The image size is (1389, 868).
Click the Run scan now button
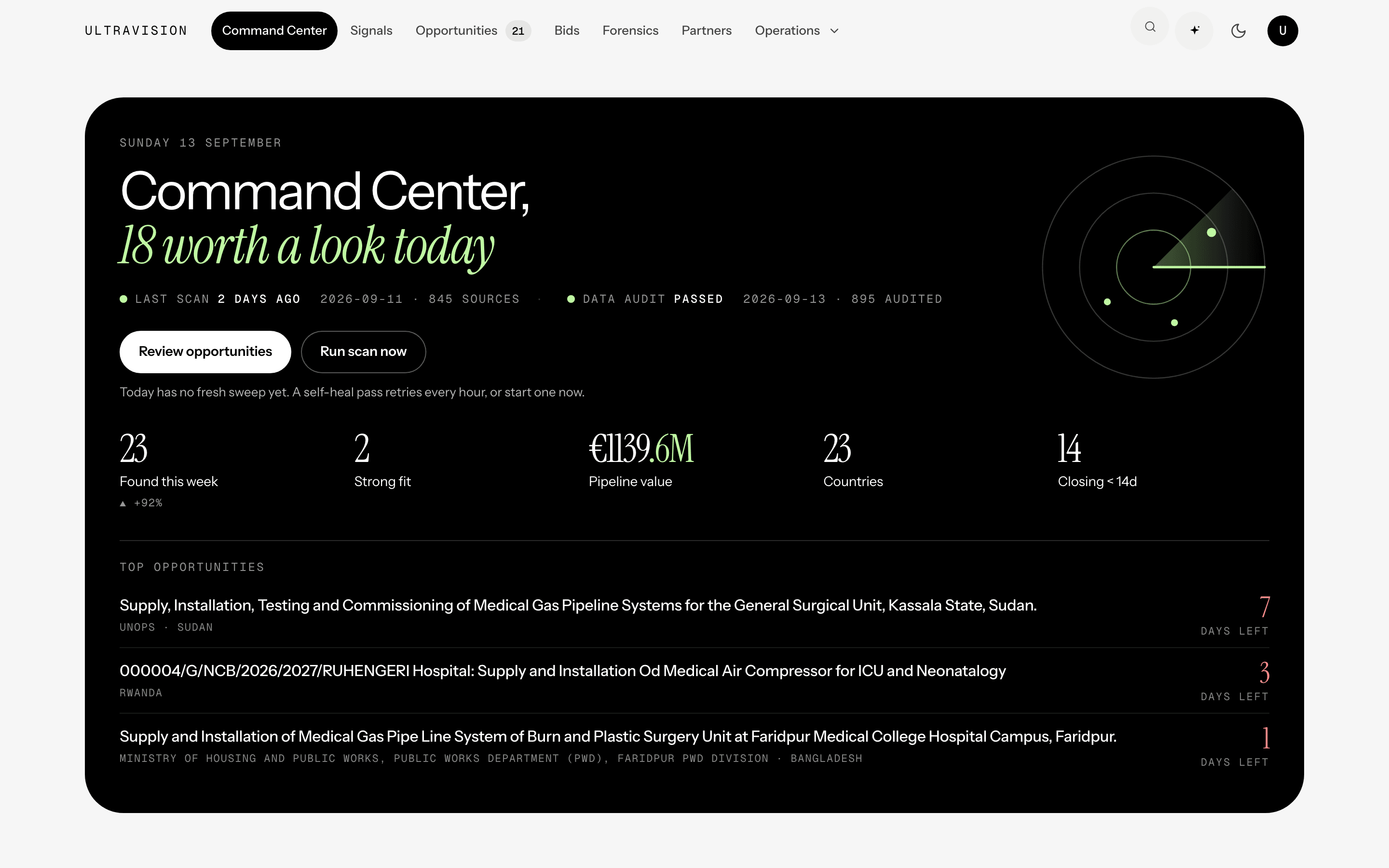[x=363, y=352]
